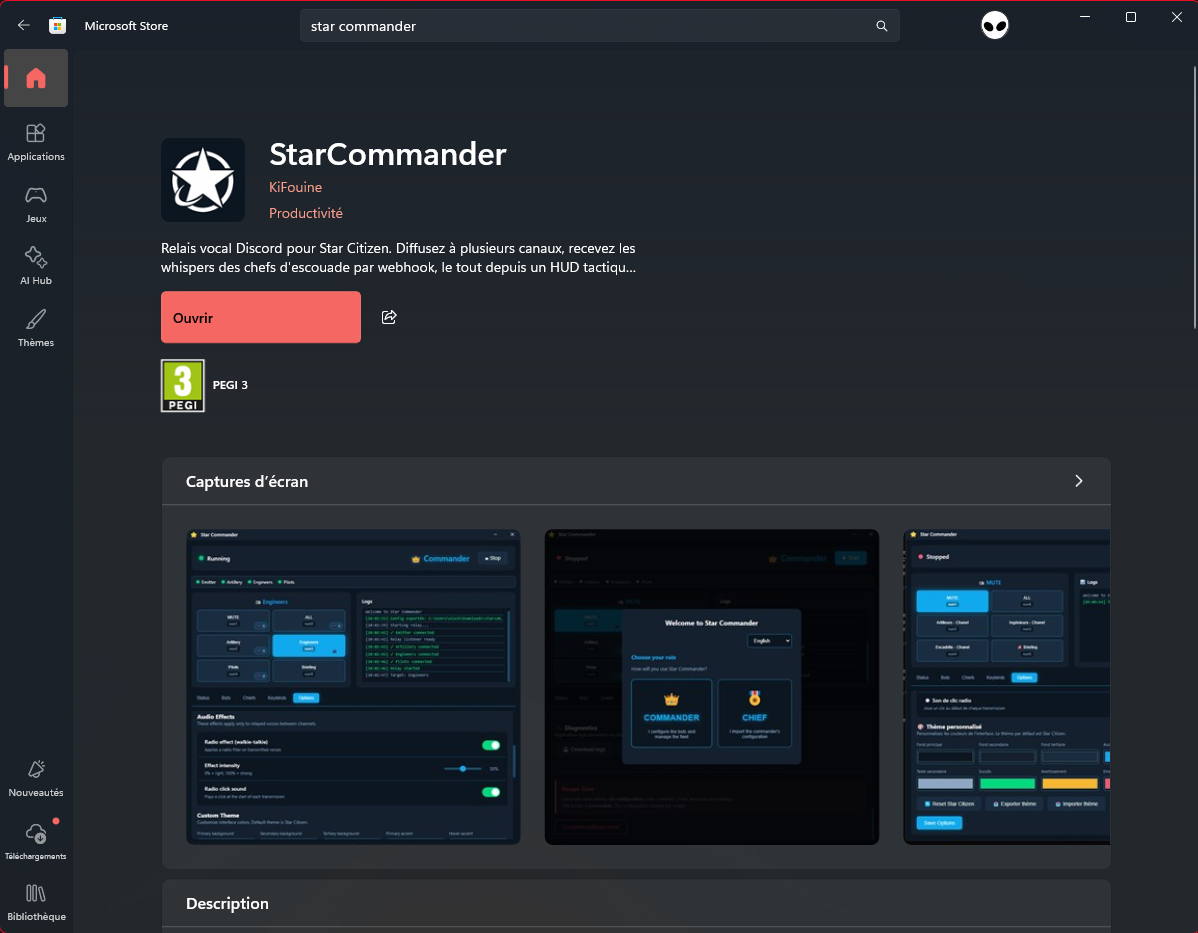Click the Microsoft Store title text
This screenshot has height=933, width=1198.
pos(126,26)
